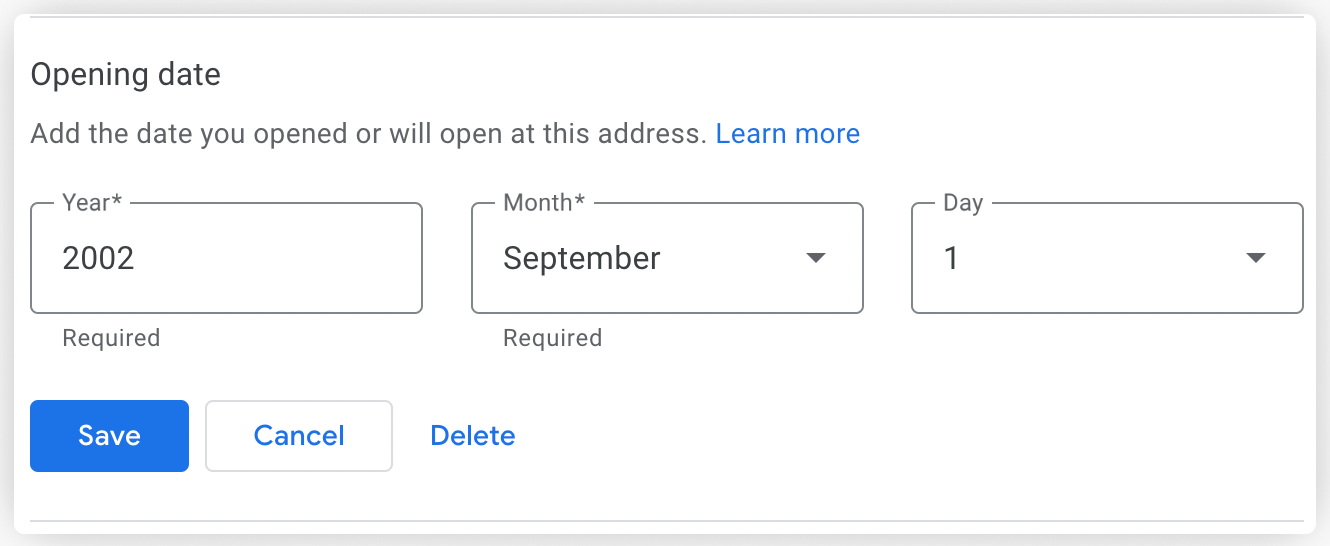
Task: Open the Month dropdown showing September
Action: [666, 258]
